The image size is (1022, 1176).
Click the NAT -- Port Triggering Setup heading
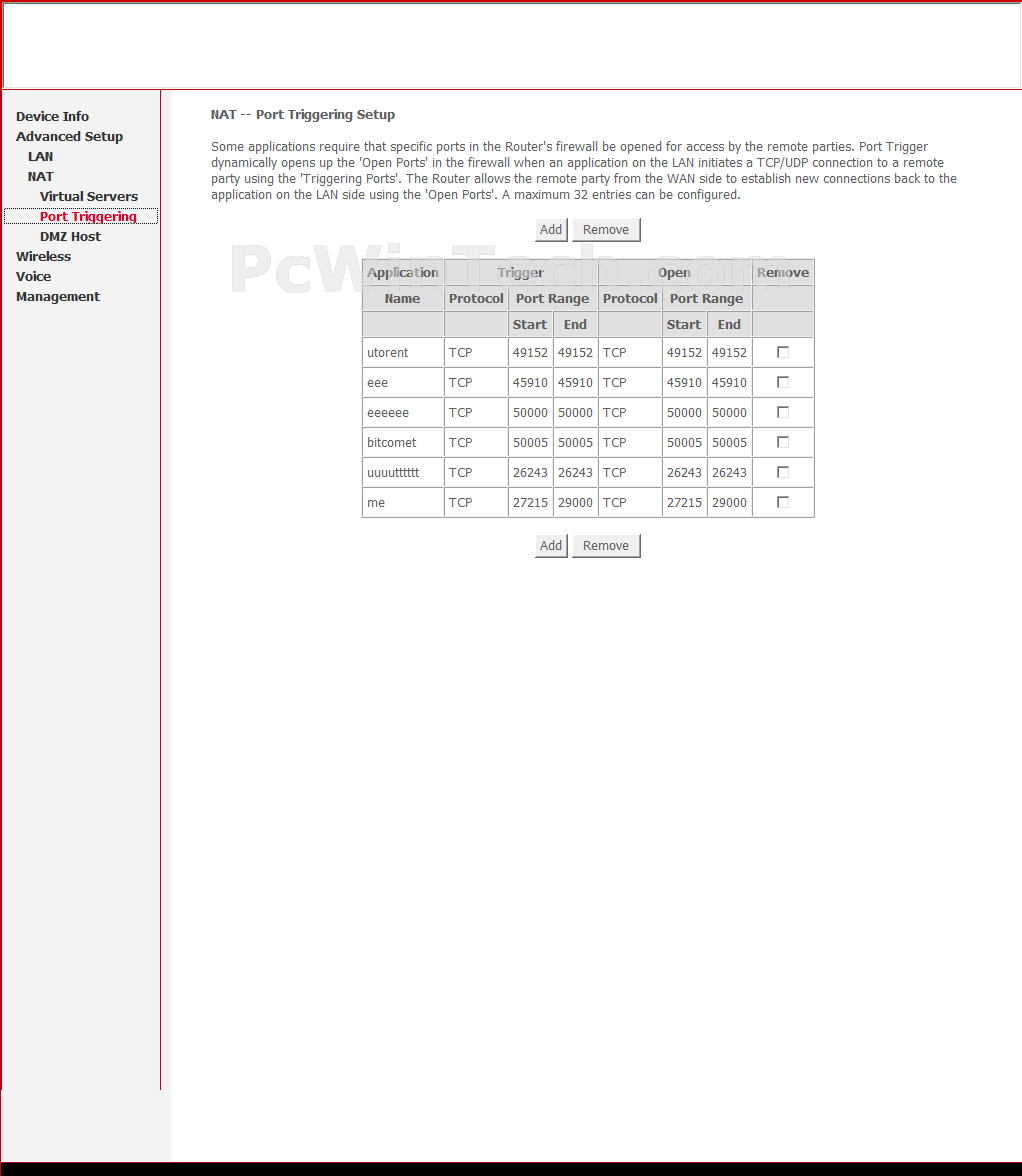pos(303,115)
